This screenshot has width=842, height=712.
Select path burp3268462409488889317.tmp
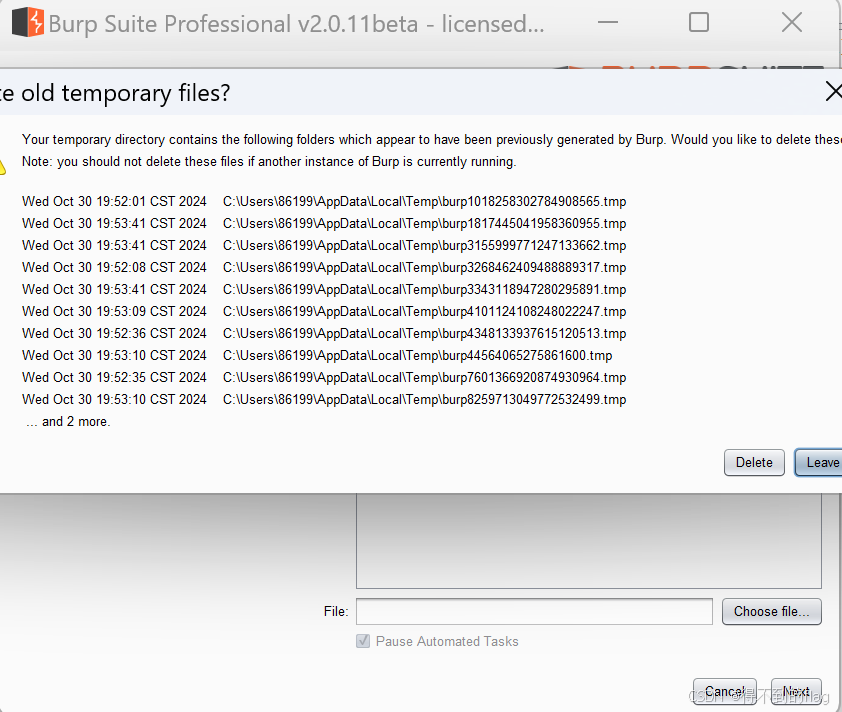tap(424, 267)
